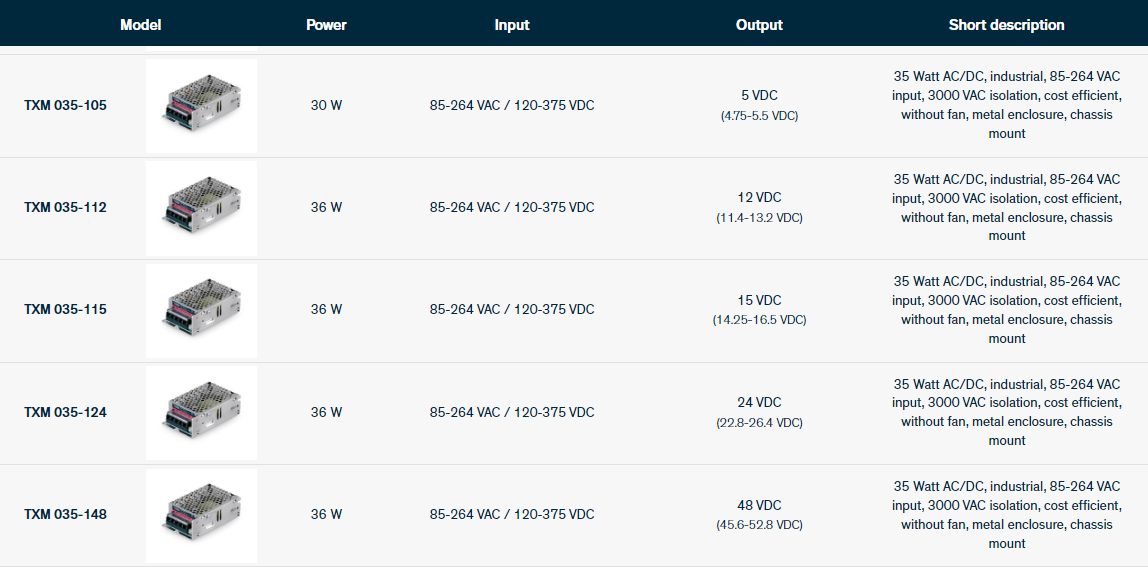The width and height of the screenshot is (1148, 567).
Task: Select the TXM 035-115 product picture
Action: pos(201,310)
